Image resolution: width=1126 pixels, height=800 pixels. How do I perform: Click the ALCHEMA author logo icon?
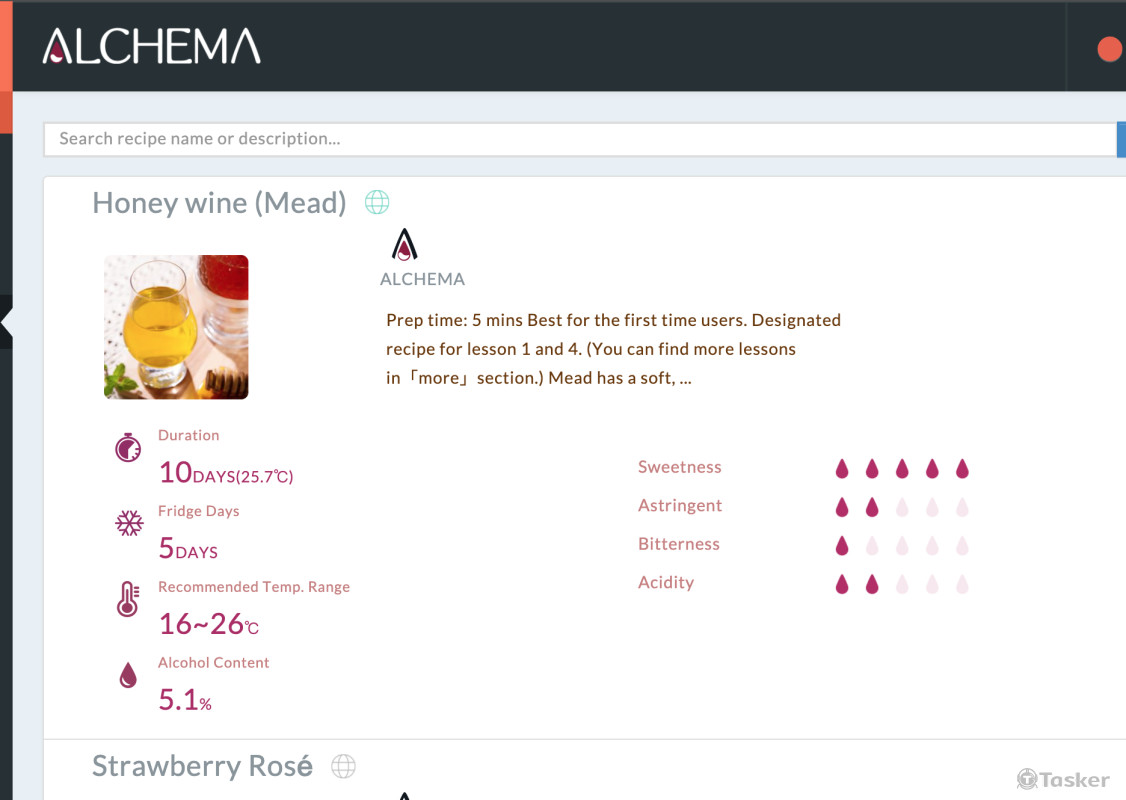pos(404,245)
